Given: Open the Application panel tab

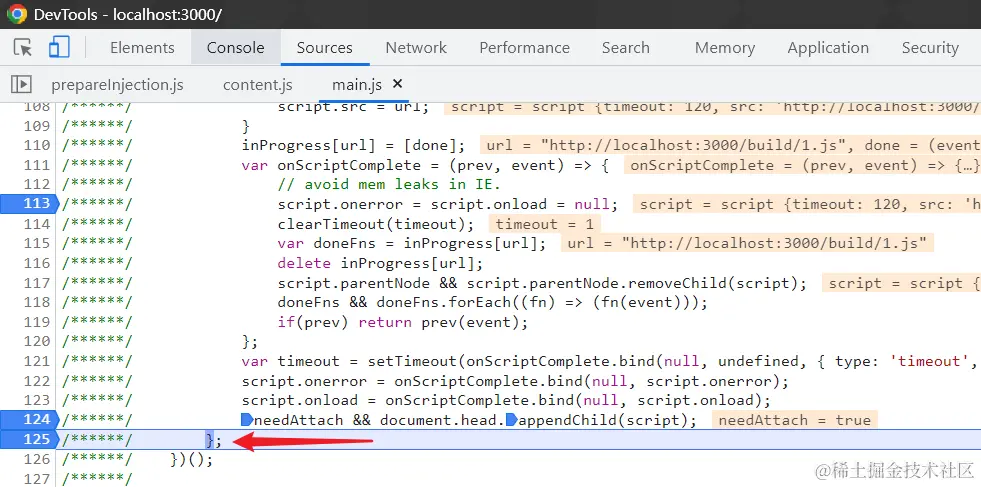Looking at the screenshot, I should pyautogui.click(x=828, y=48).
